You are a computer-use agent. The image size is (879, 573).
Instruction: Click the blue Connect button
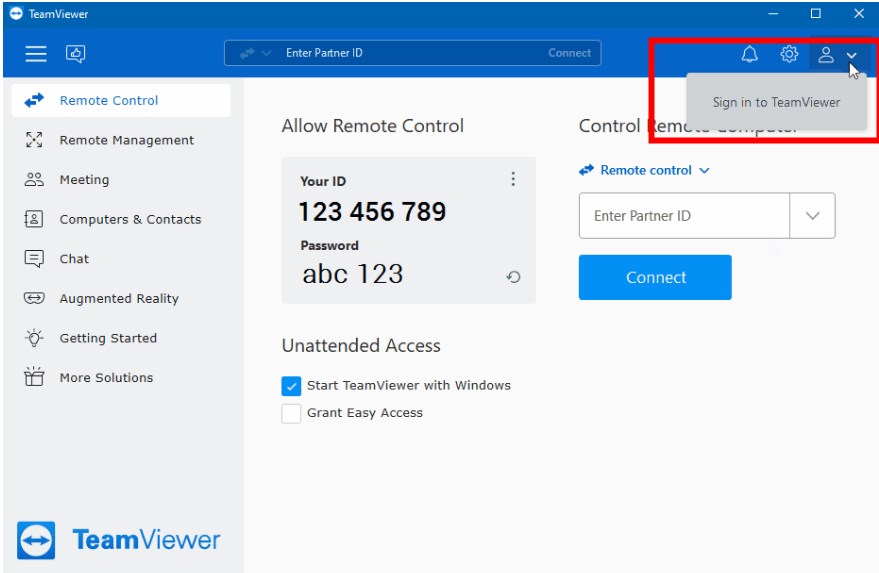pos(655,278)
